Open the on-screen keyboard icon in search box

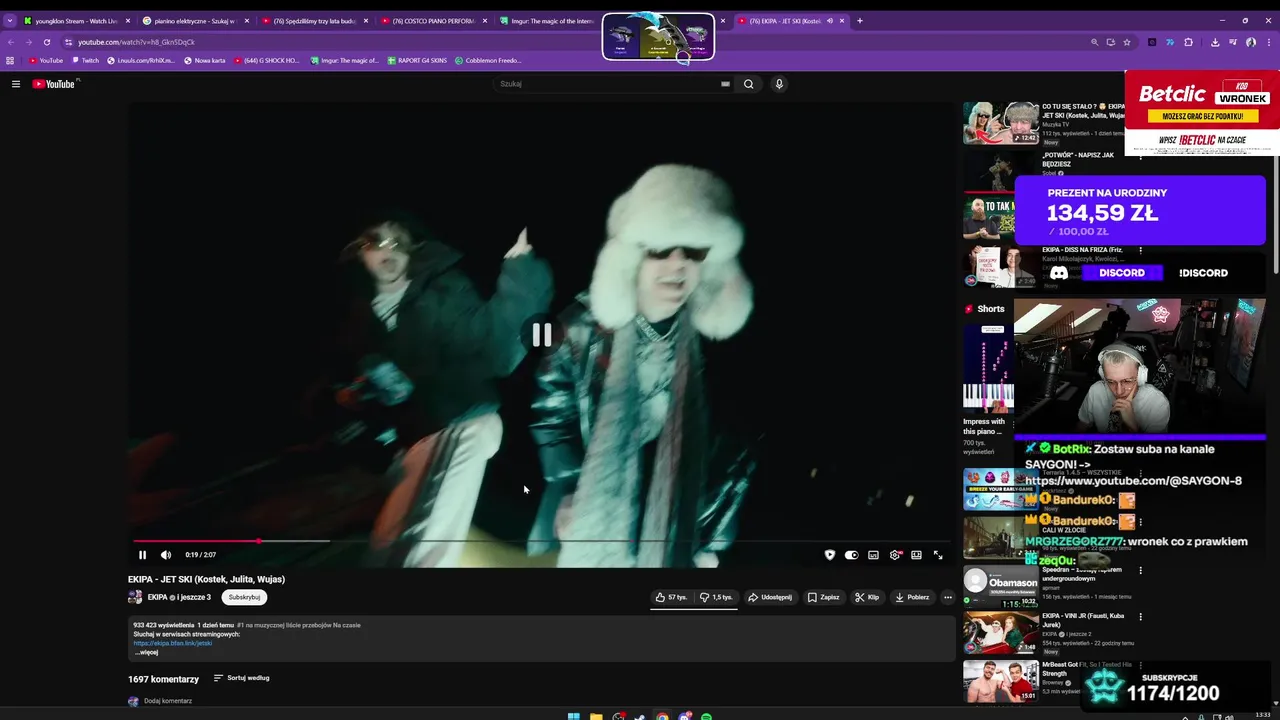point(725,84)
